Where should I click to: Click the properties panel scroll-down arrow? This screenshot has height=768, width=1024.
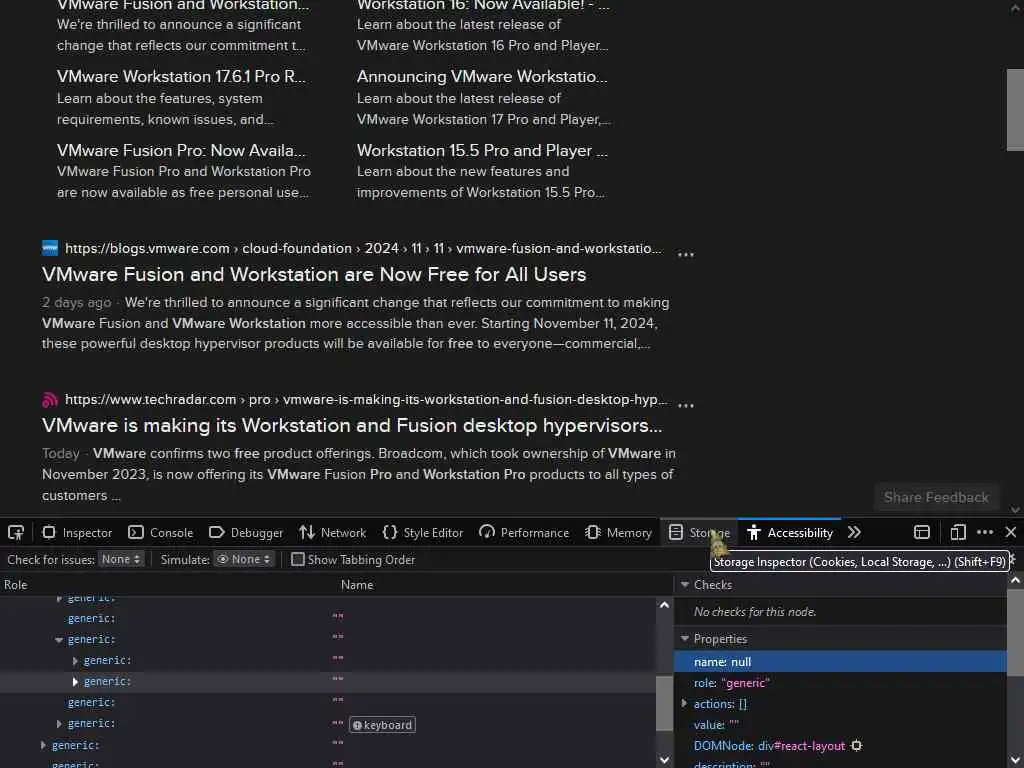pos(1015,760)
